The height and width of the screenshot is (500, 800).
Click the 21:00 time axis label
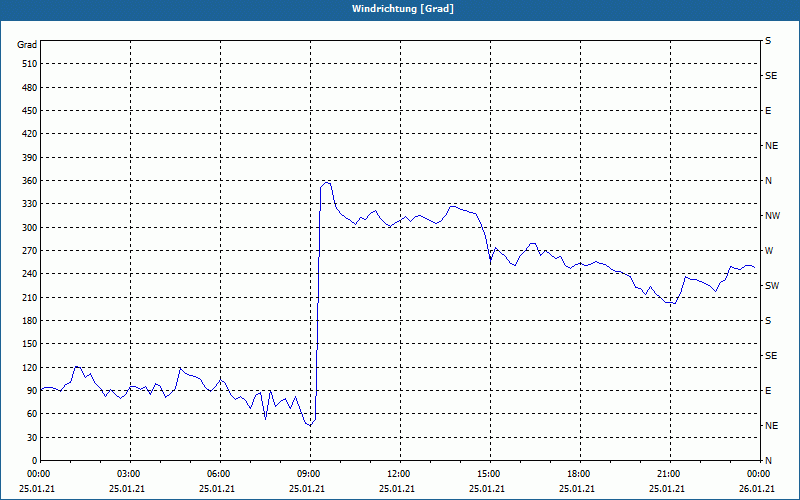pos(666,474)
